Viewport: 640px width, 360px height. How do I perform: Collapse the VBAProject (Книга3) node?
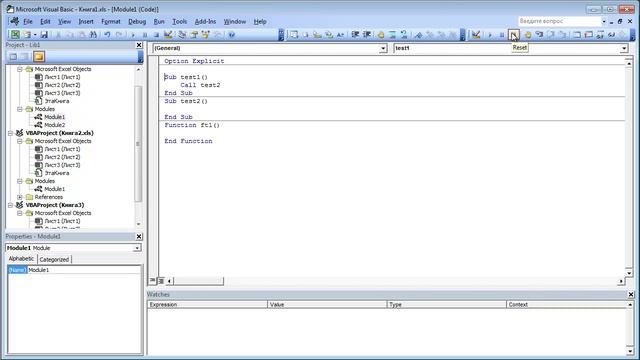(11, 205)
